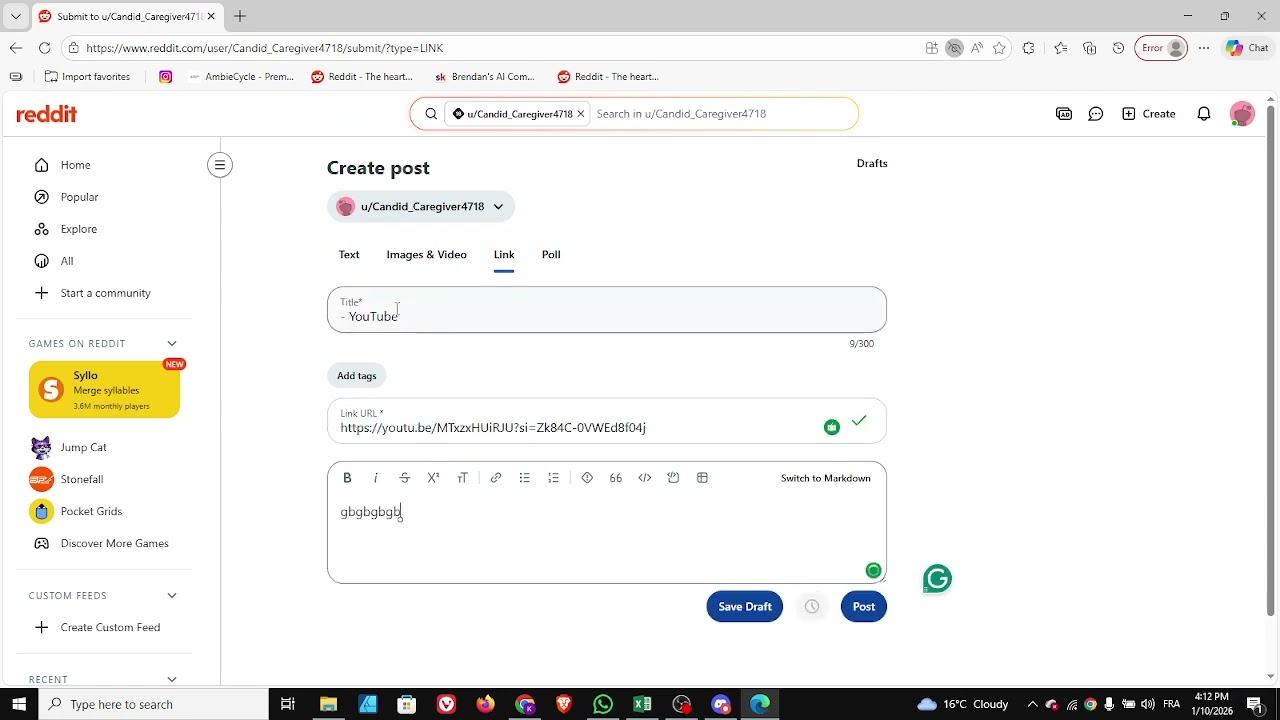Open the user avatar menu
The width and height of the screenshot is (1280, 720).
click(x=1242, y=114)
